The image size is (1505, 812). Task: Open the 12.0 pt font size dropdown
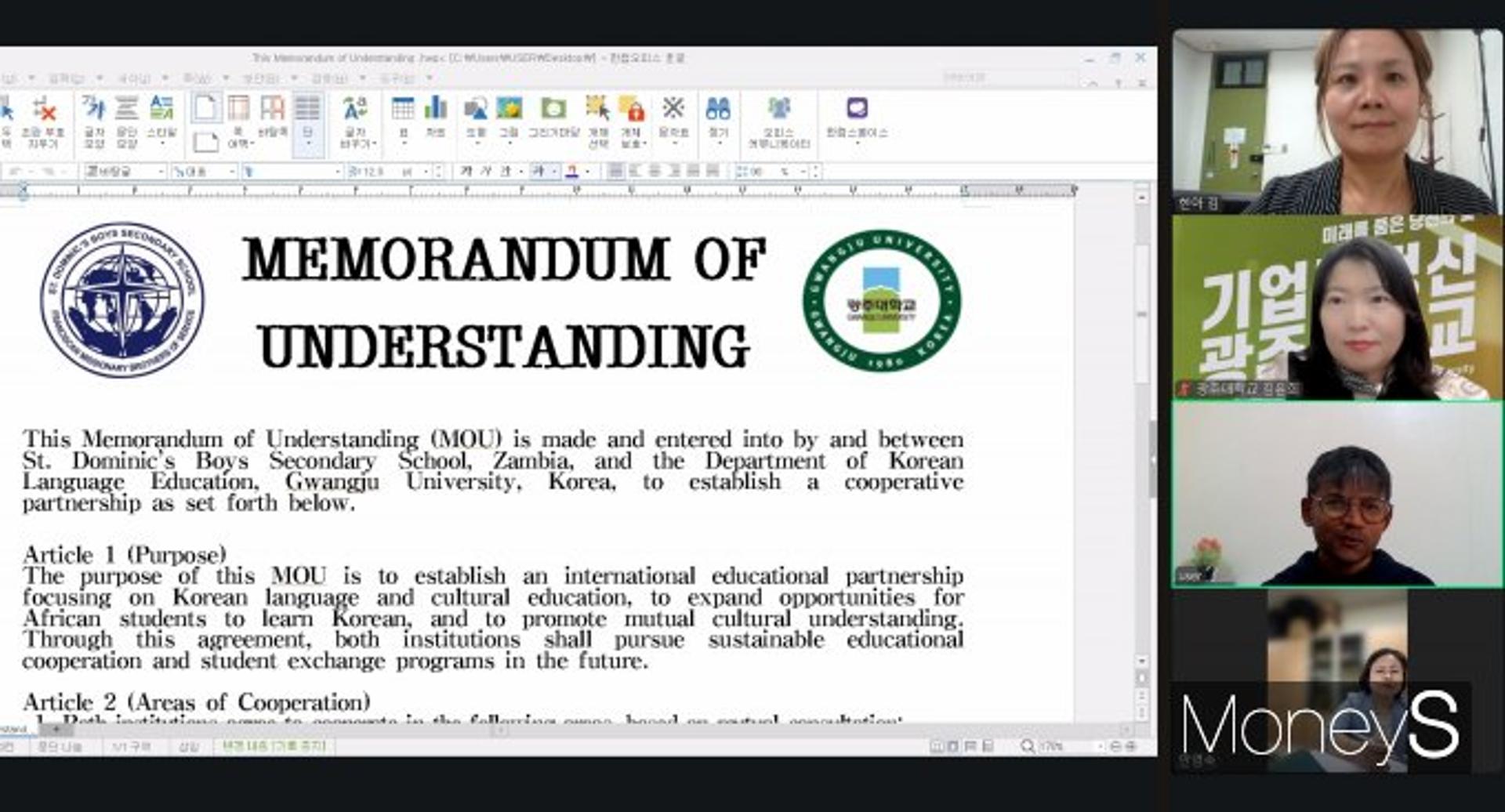389,171
